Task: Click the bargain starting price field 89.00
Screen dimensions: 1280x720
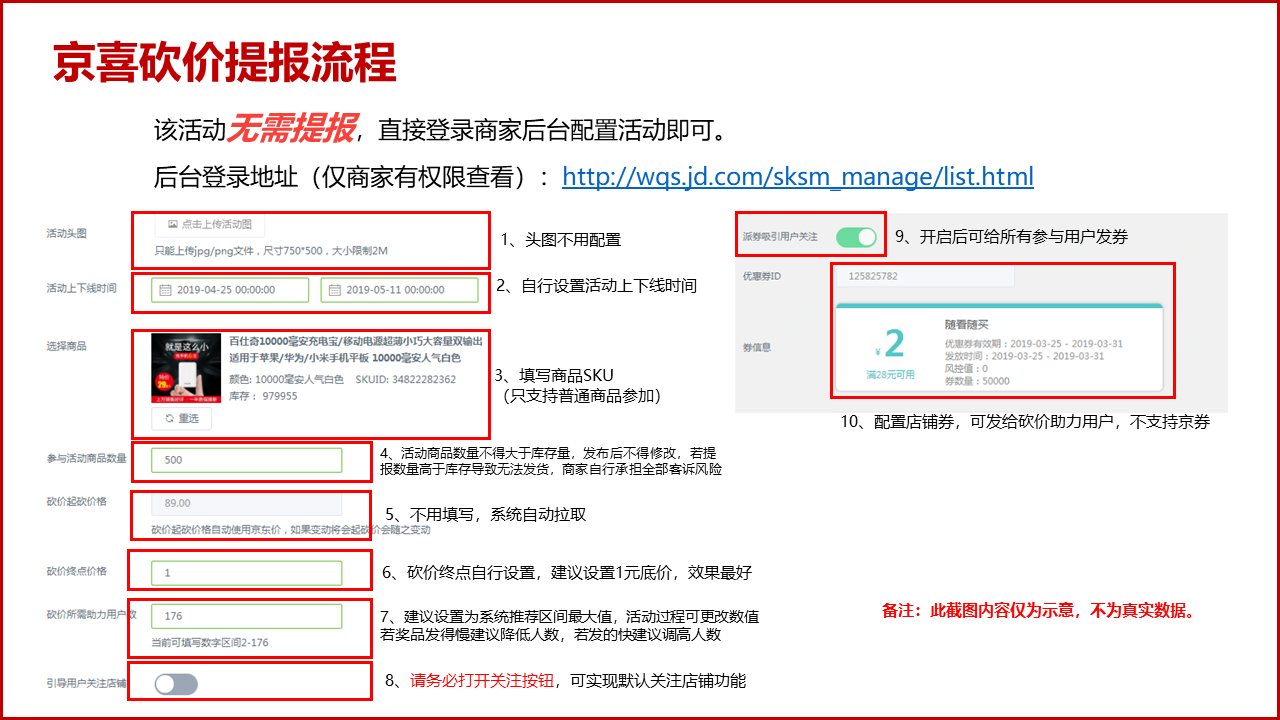Action: [x=247, y=504]
